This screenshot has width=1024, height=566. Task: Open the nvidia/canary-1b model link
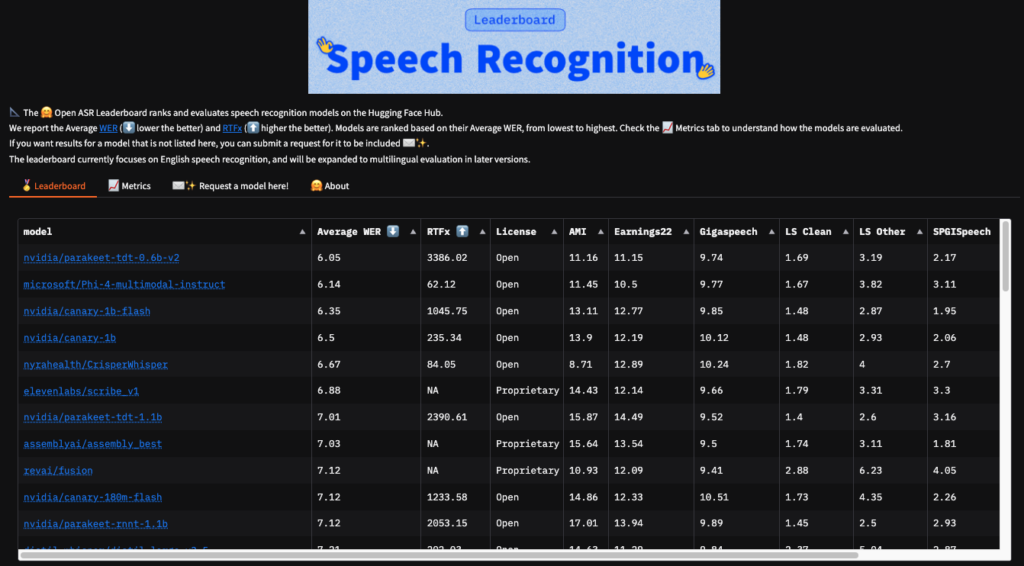pyautogui.click(x=70, y=338)
